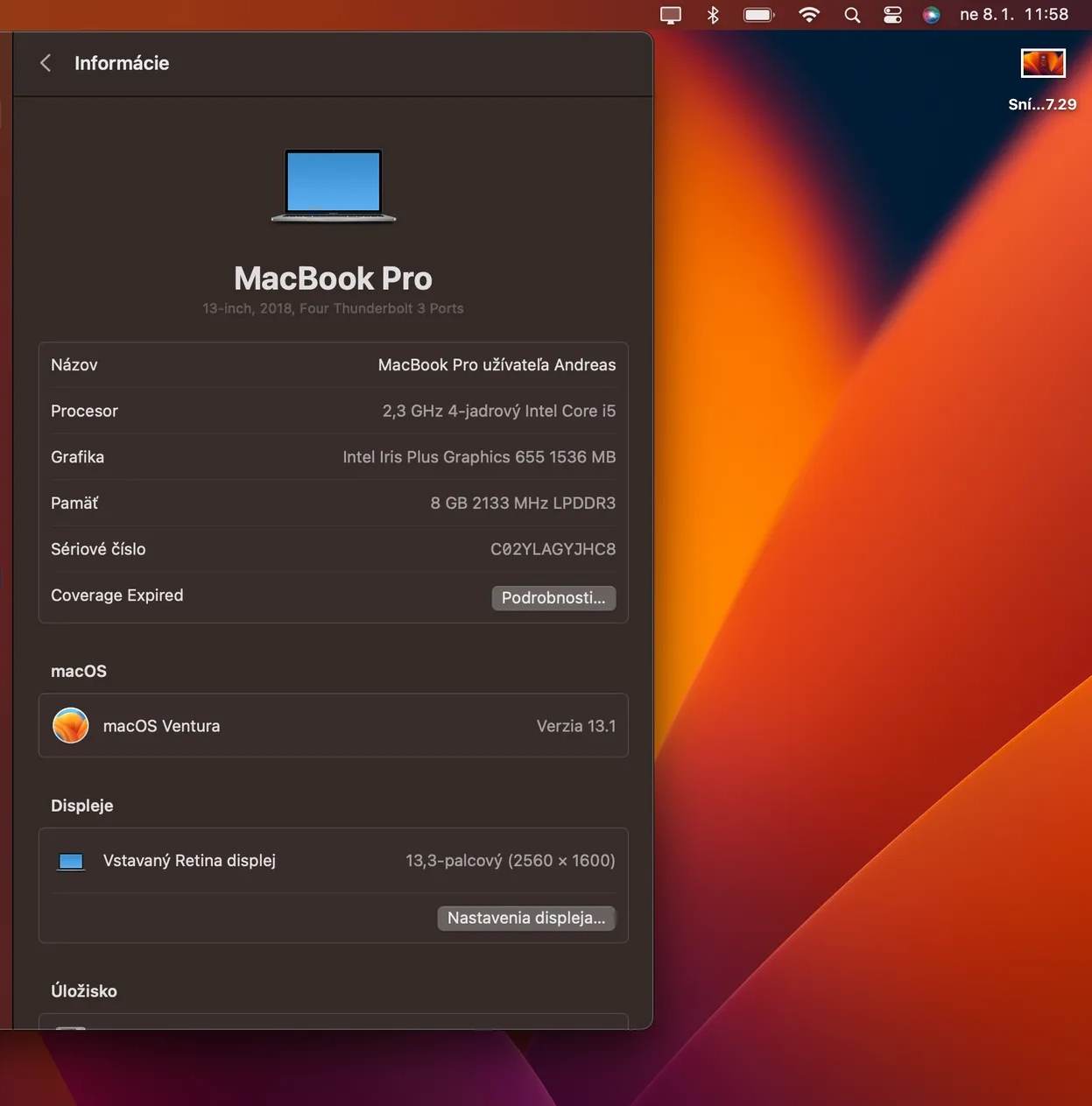Open the screen mirroring menu bar icon
The image size is (1092, 1106).
[x=671, y=15]
